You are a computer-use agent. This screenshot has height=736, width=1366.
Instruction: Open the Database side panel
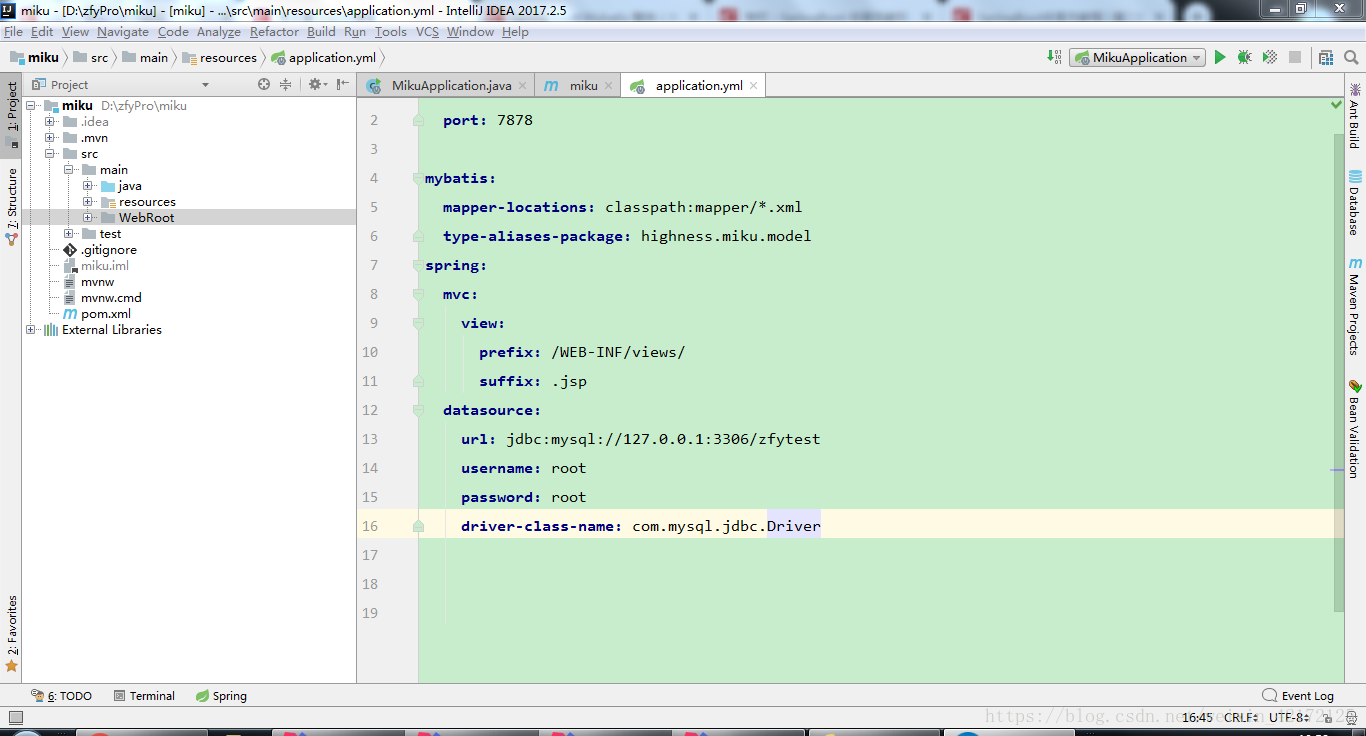point(1355,203)
